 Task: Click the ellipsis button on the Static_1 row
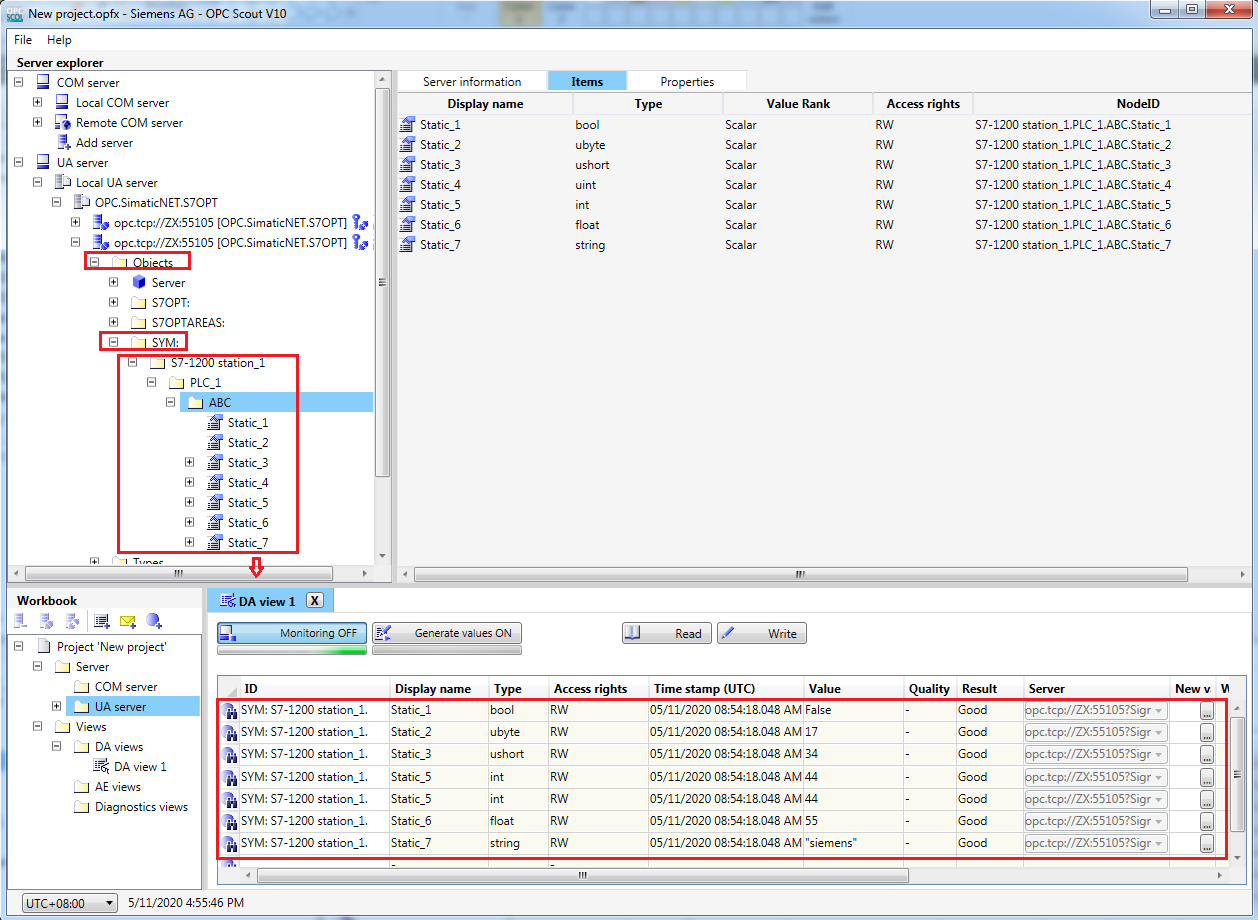coord(1207,711)
